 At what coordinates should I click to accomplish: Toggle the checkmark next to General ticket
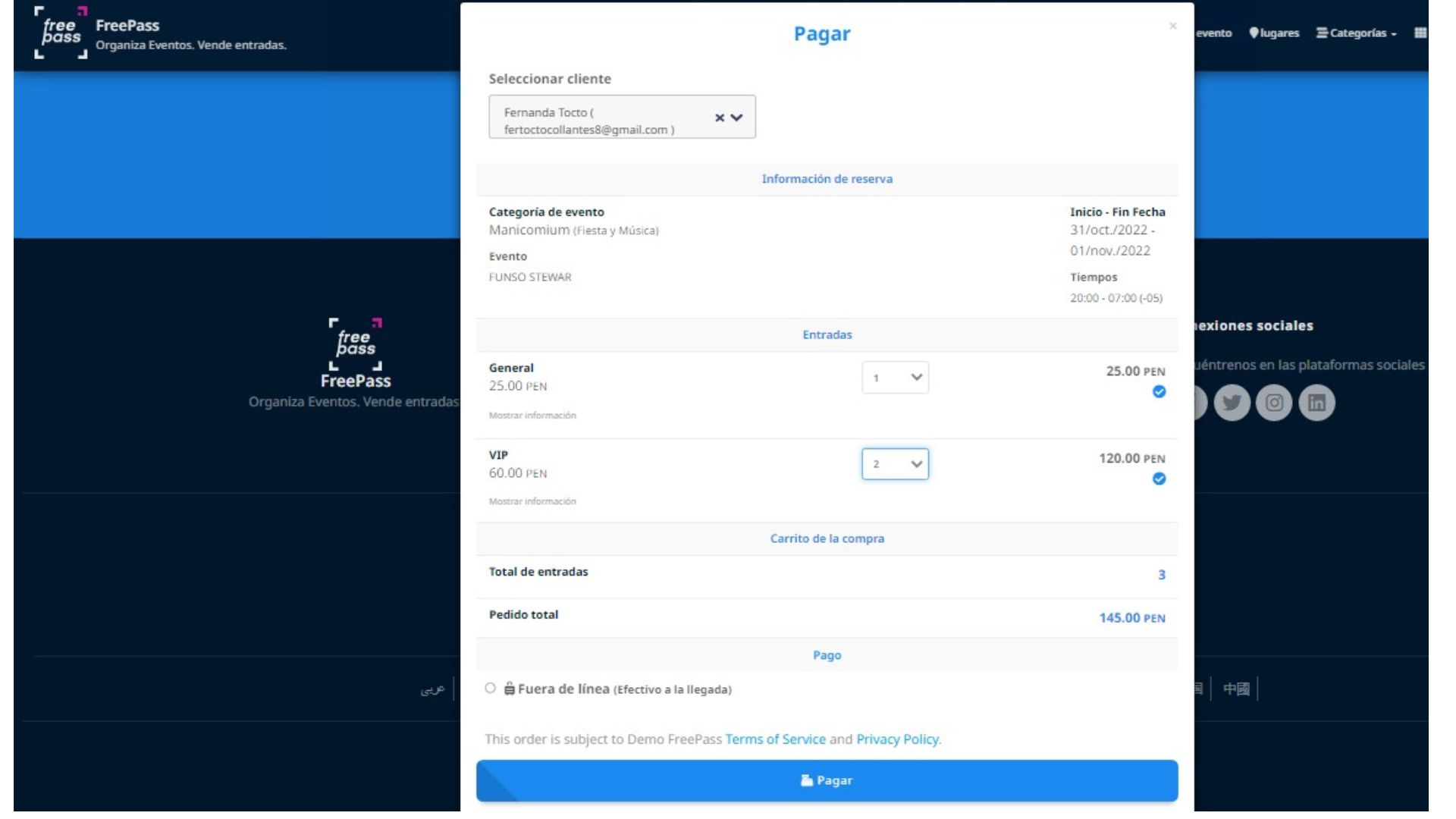pyautogui.click(x=1159, y=392)
